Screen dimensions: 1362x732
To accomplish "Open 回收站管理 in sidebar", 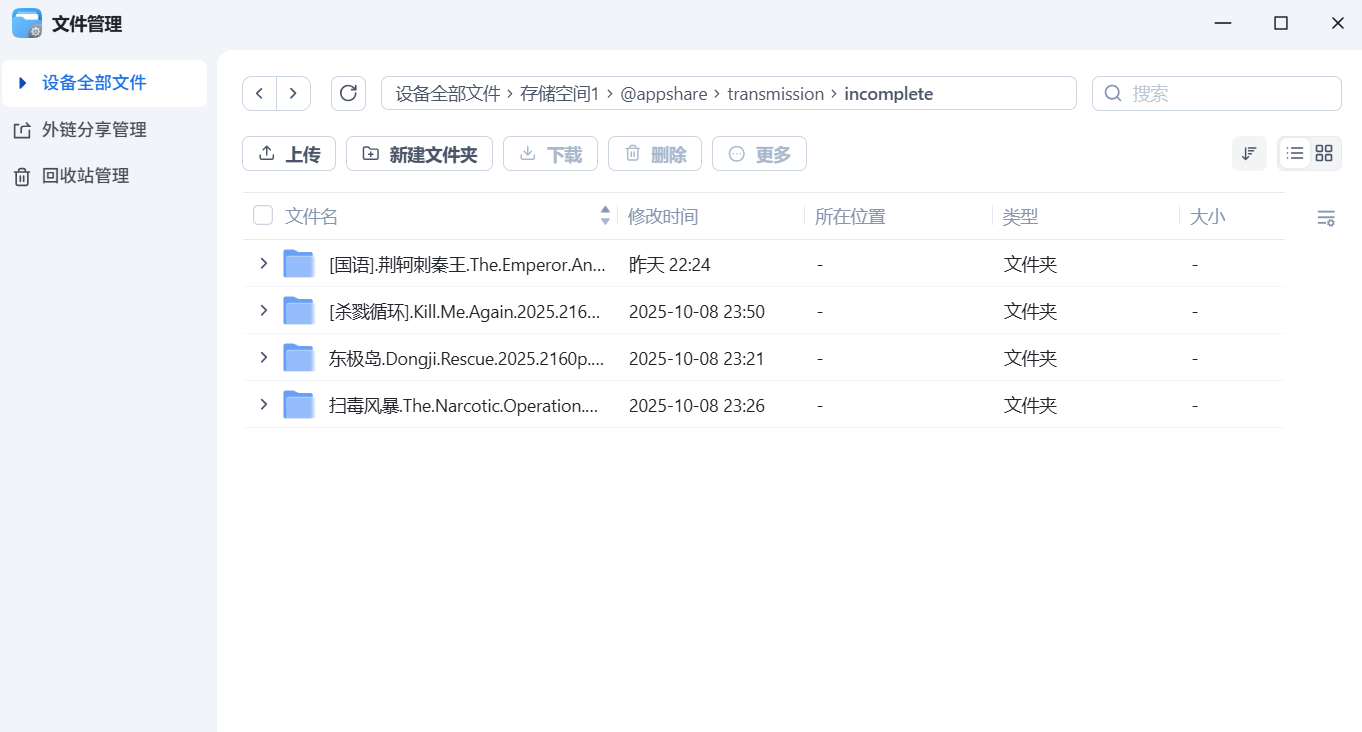I will pyautogui.click(x=85, y=176).
